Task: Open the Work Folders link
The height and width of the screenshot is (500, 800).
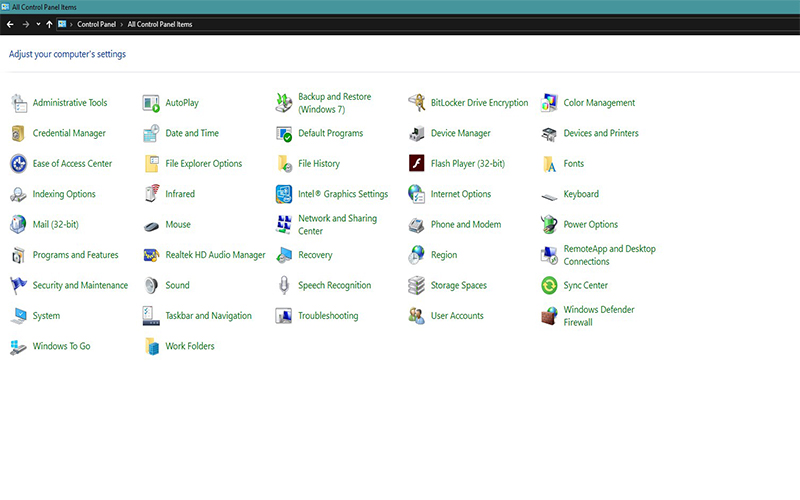Action: tap(190, 346)
